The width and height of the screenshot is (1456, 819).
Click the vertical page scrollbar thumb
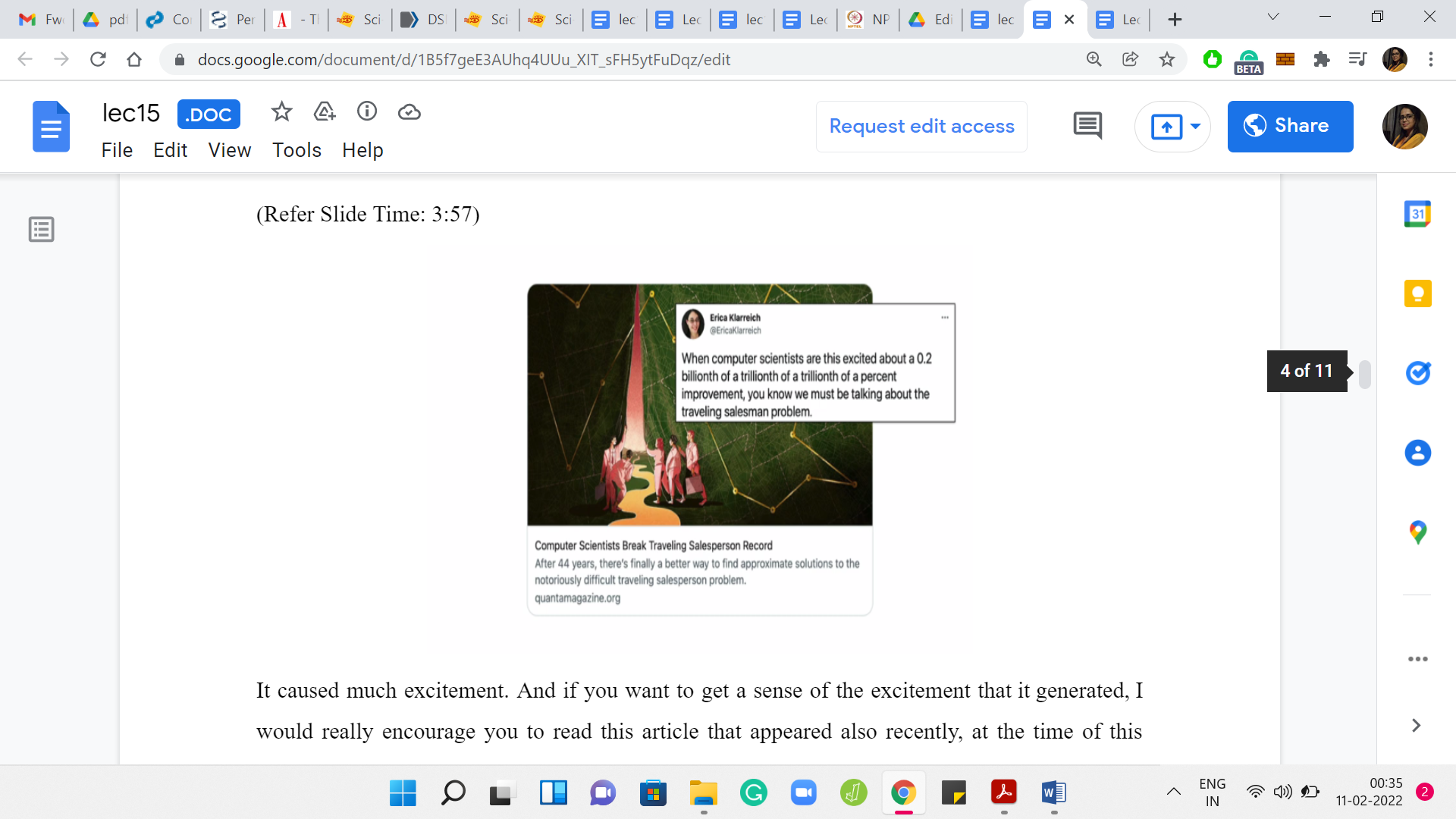coord(1365,374)
